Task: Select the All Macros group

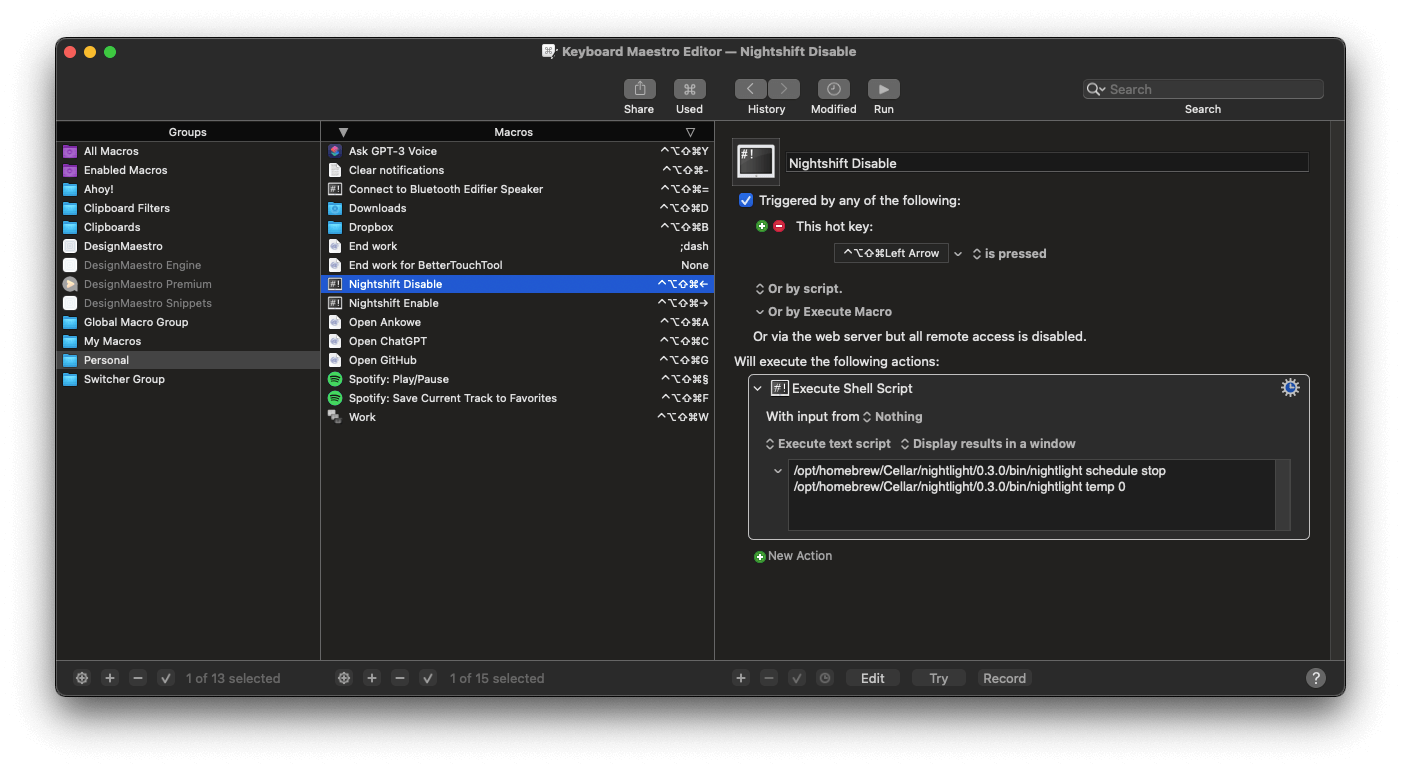Action: [188, 151]
